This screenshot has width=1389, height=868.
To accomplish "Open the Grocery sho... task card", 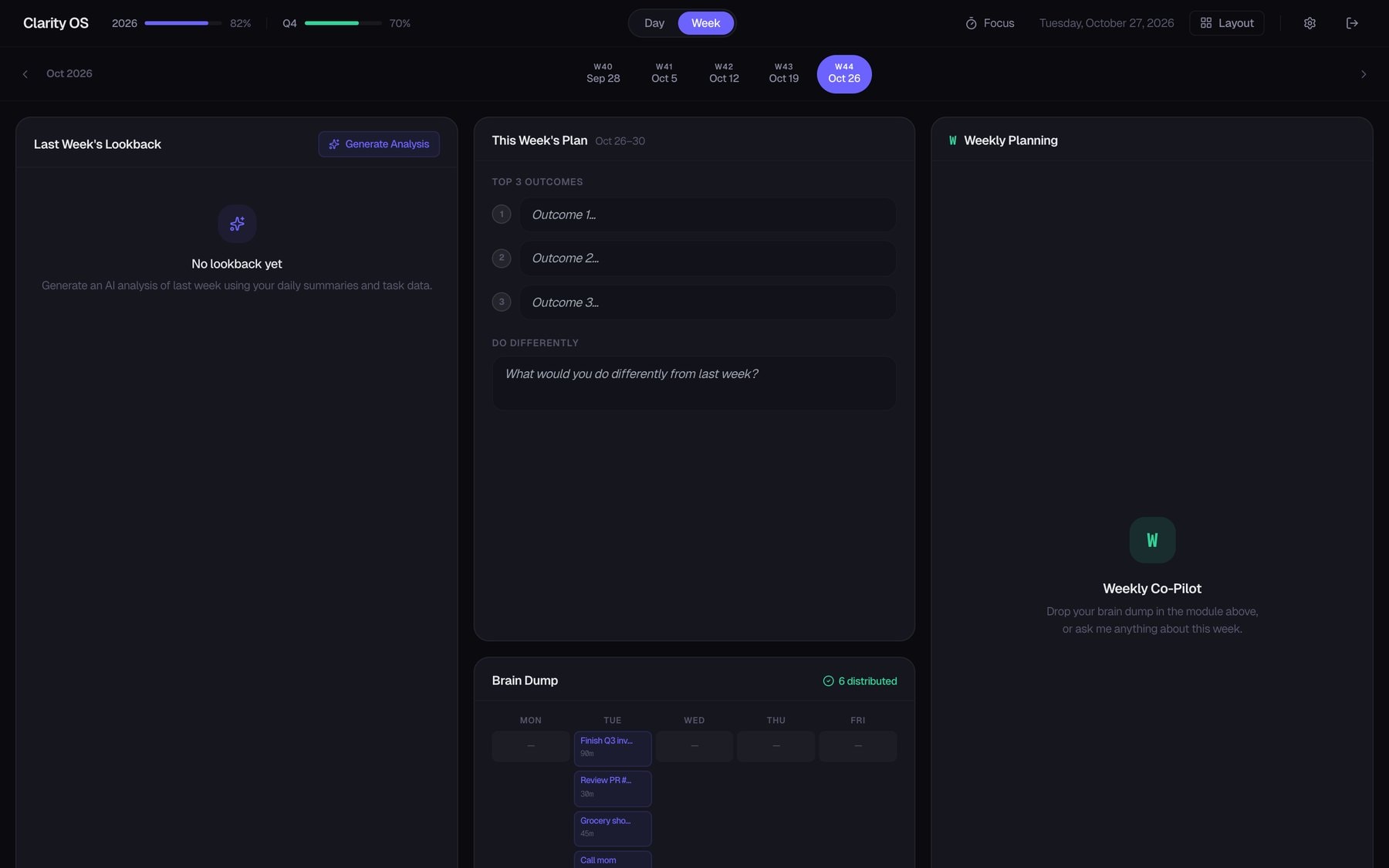I will 613,829.
